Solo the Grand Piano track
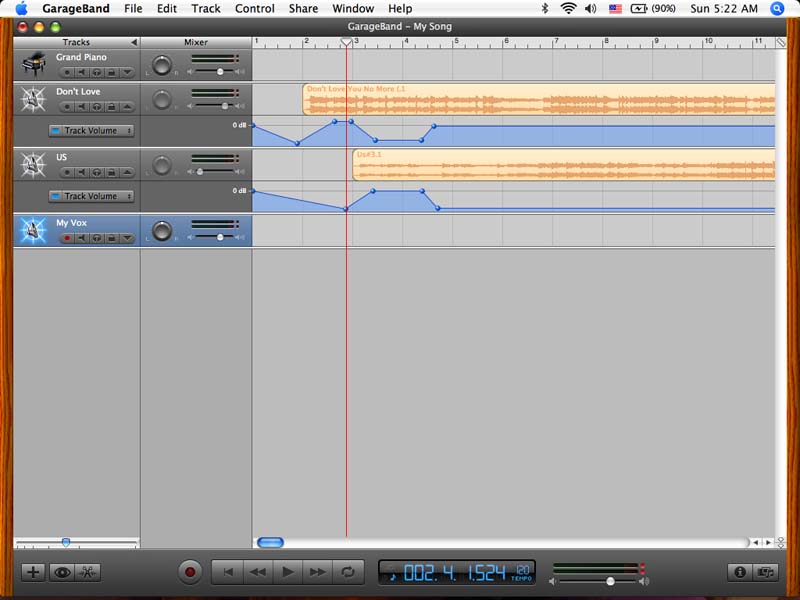The height and width of the screenshot is (600, 800). (96, 72)
